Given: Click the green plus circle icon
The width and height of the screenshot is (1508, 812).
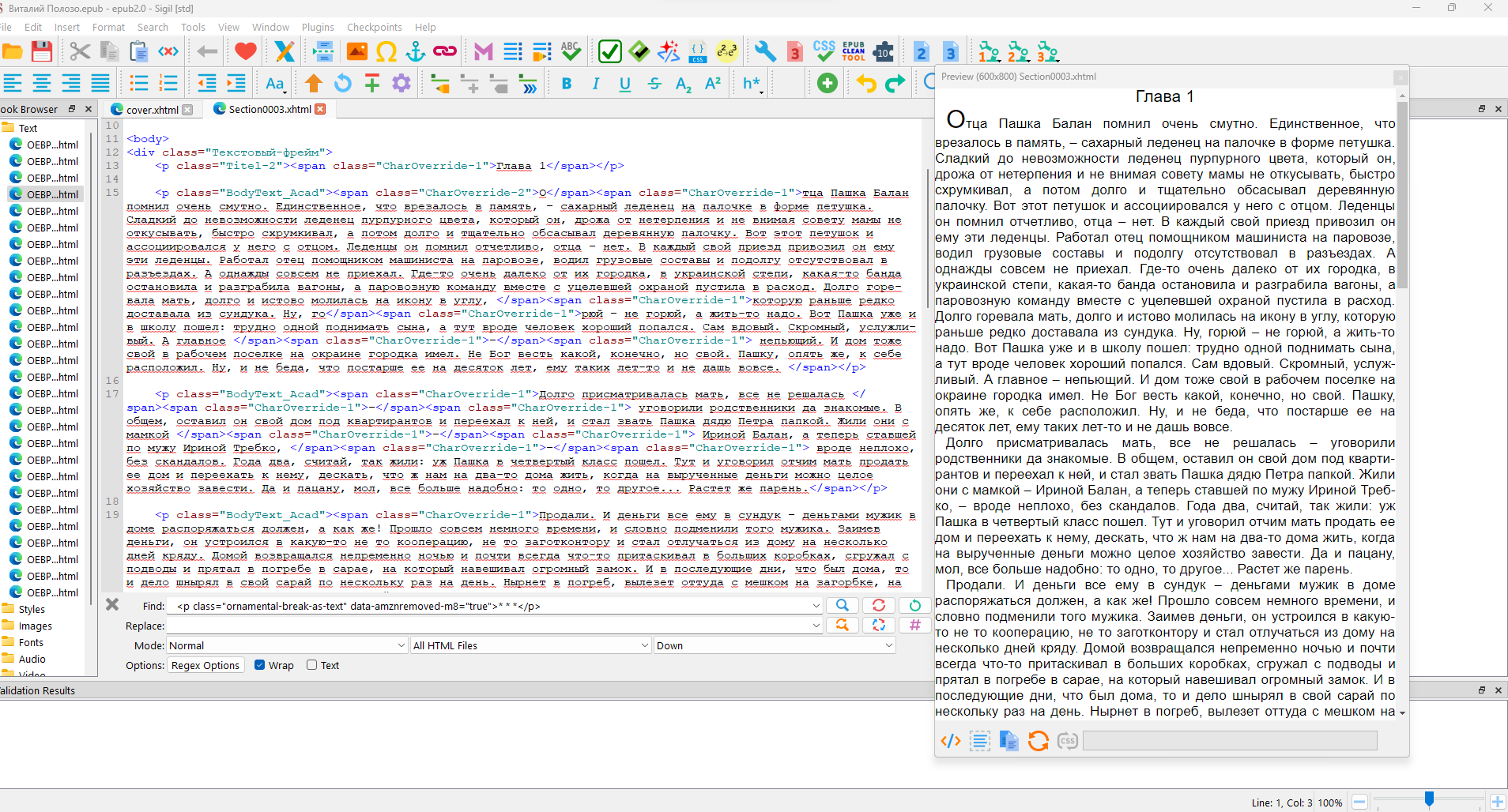Looking at the screenshot, I should tap(828, 83).
